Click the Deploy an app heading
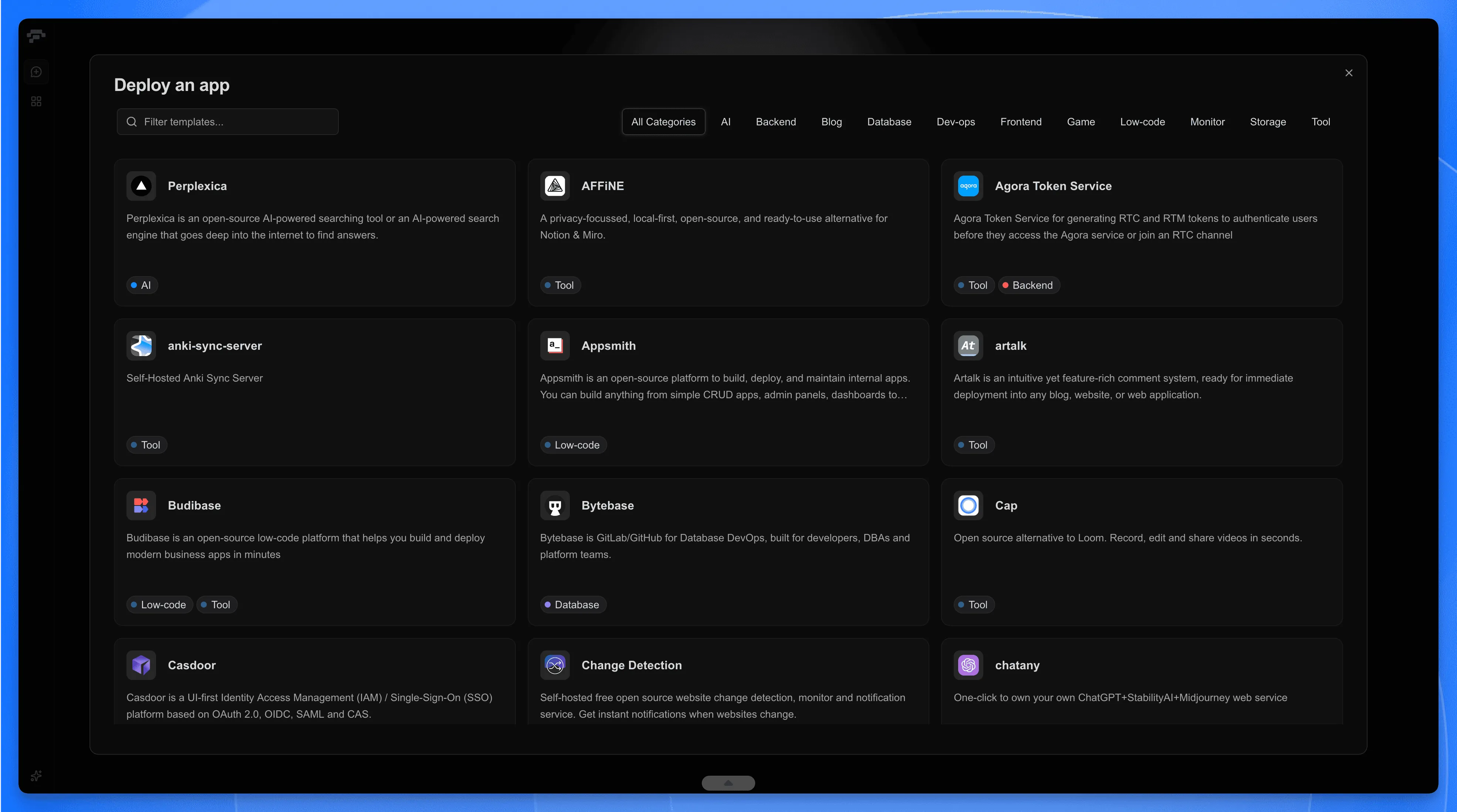The height and width of the screenshot is (812, 1457). (x=171, y=85)
